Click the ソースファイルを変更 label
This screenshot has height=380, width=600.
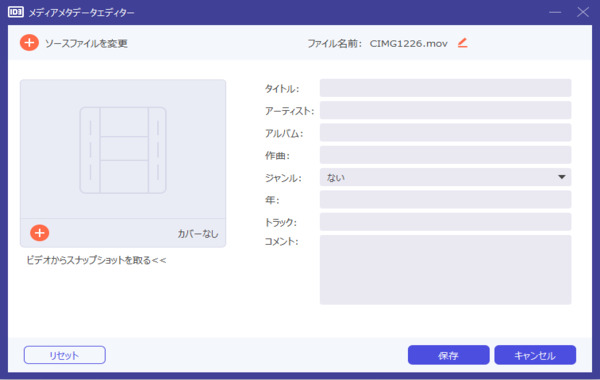pos(86,43)
